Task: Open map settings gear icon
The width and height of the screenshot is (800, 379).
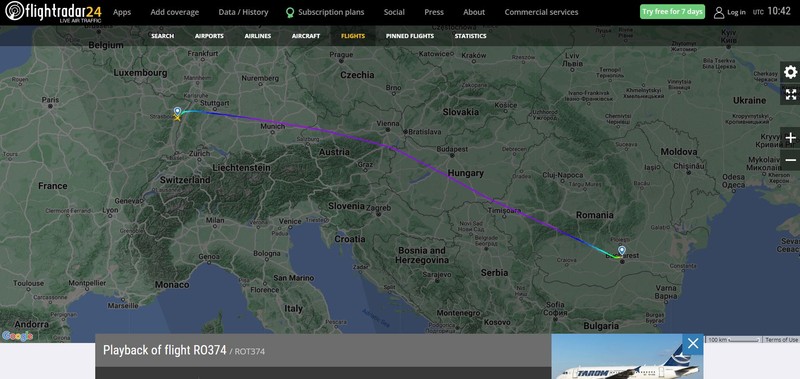Action: pos(790,72)
